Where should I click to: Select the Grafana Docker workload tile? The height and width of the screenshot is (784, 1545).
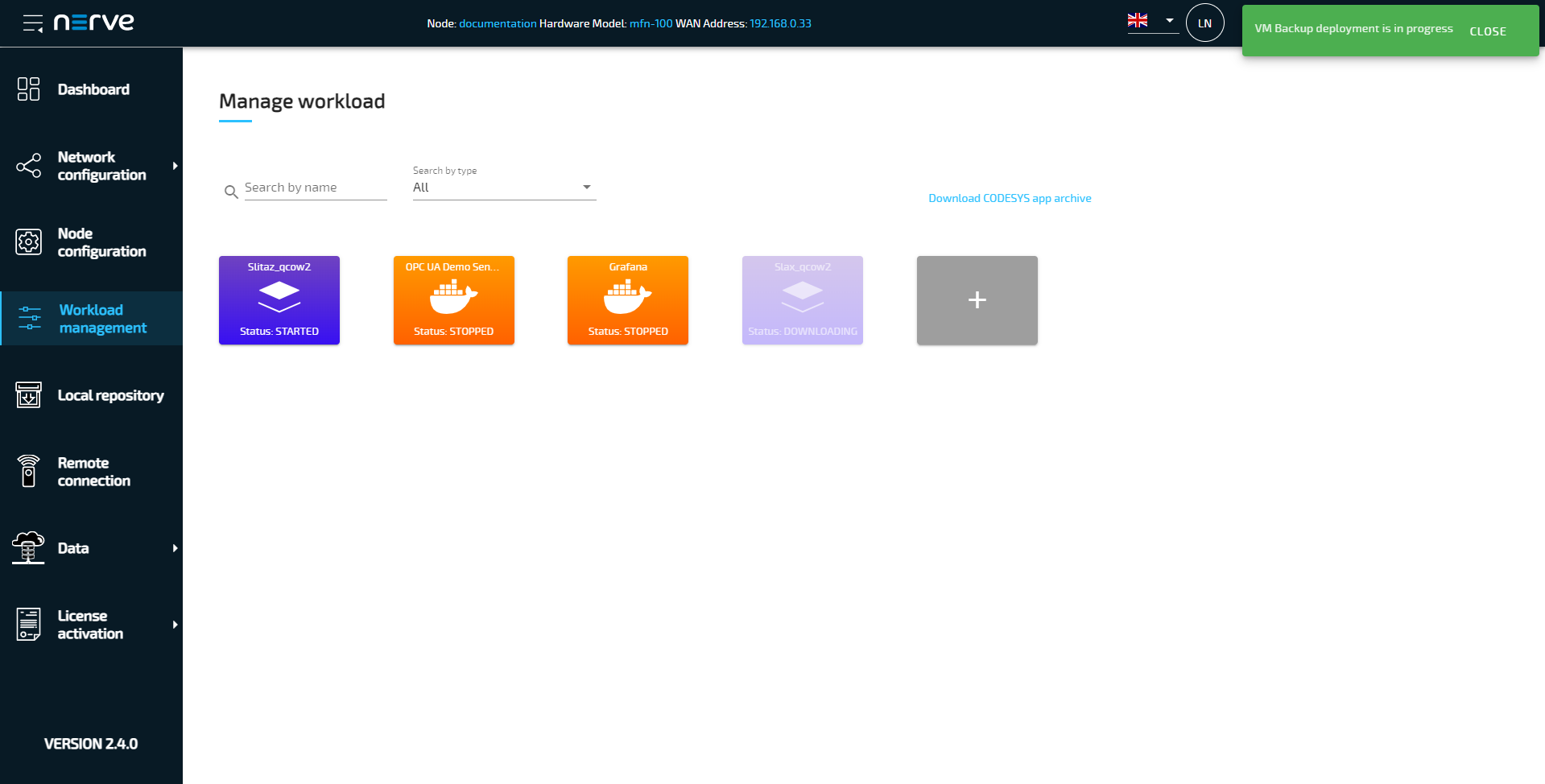(x=627, y=299)
